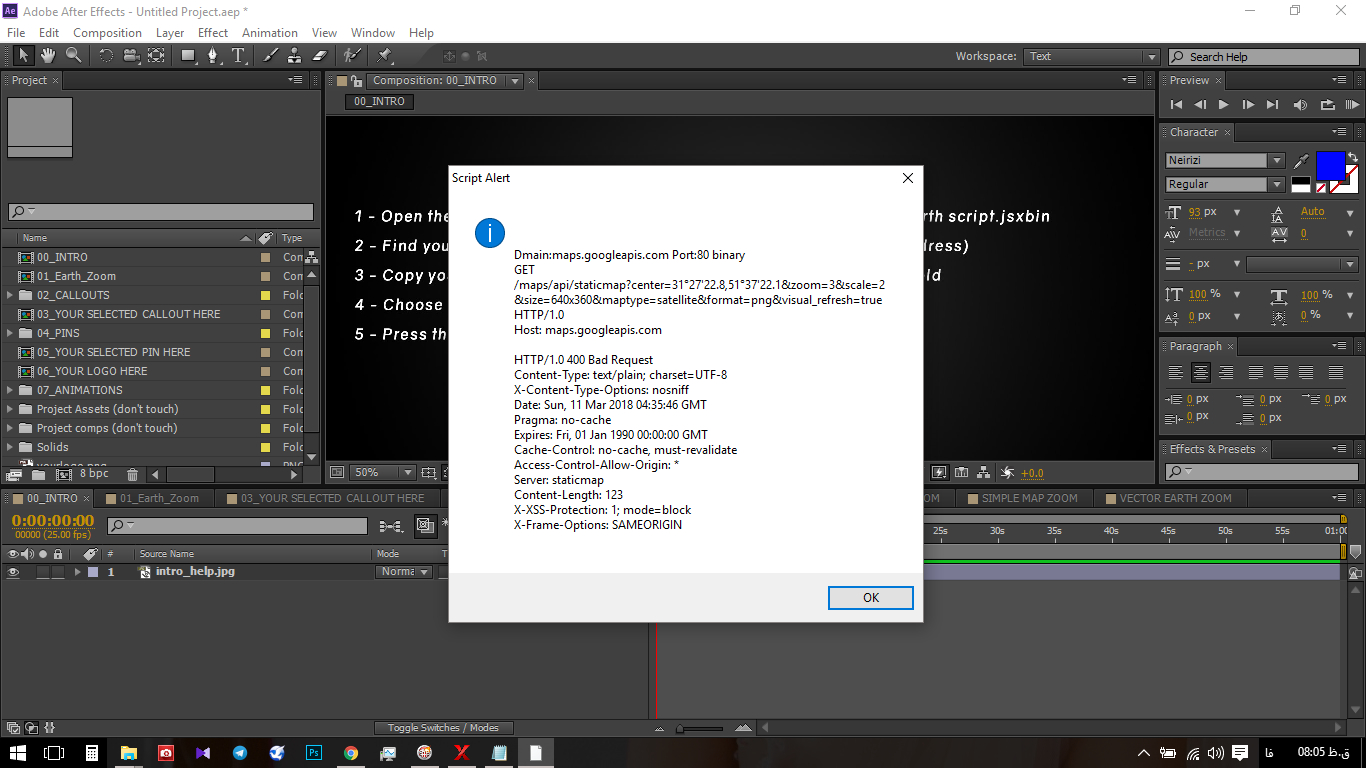Open the Composition 00_INTRO viewer dropdown
Screen dimensions: 1366x768
(x=515, y=81)
